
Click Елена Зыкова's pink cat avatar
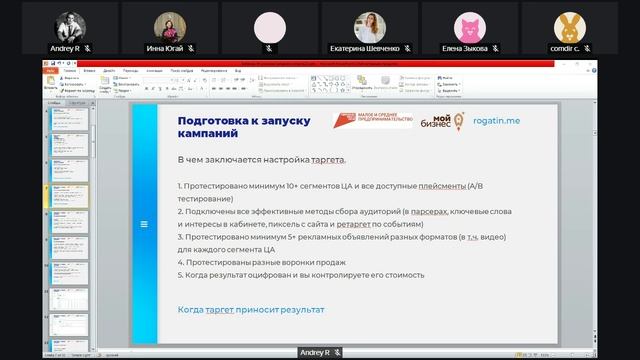point(470,27)
